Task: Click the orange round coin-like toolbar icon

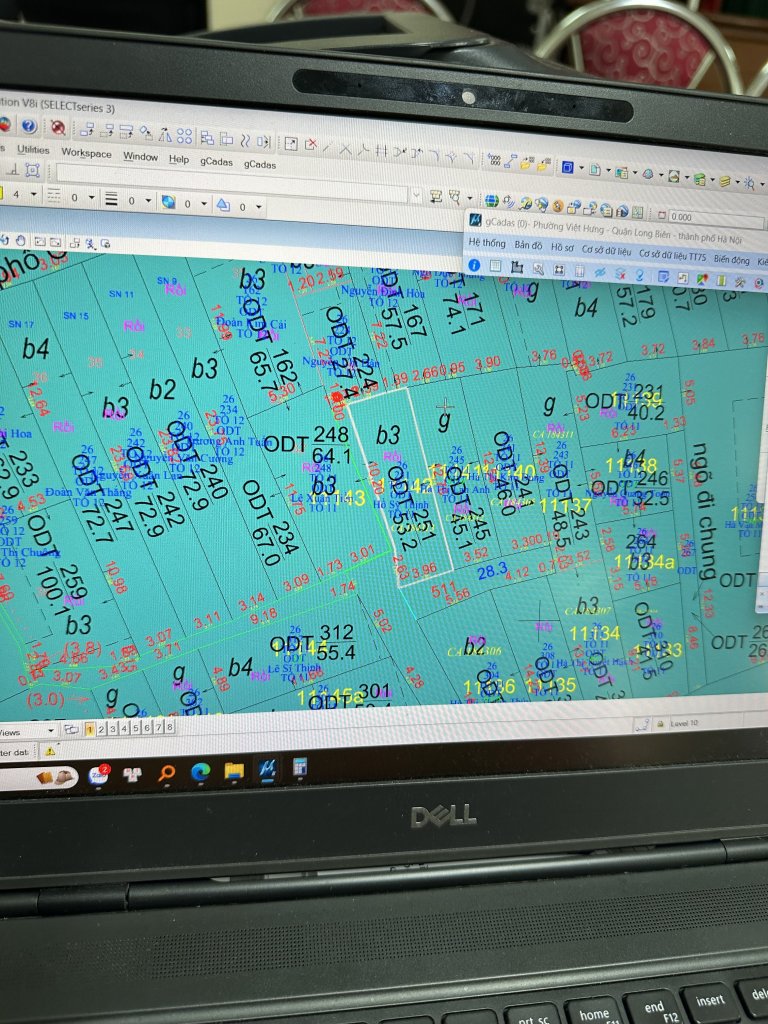Action: [558, 206]
